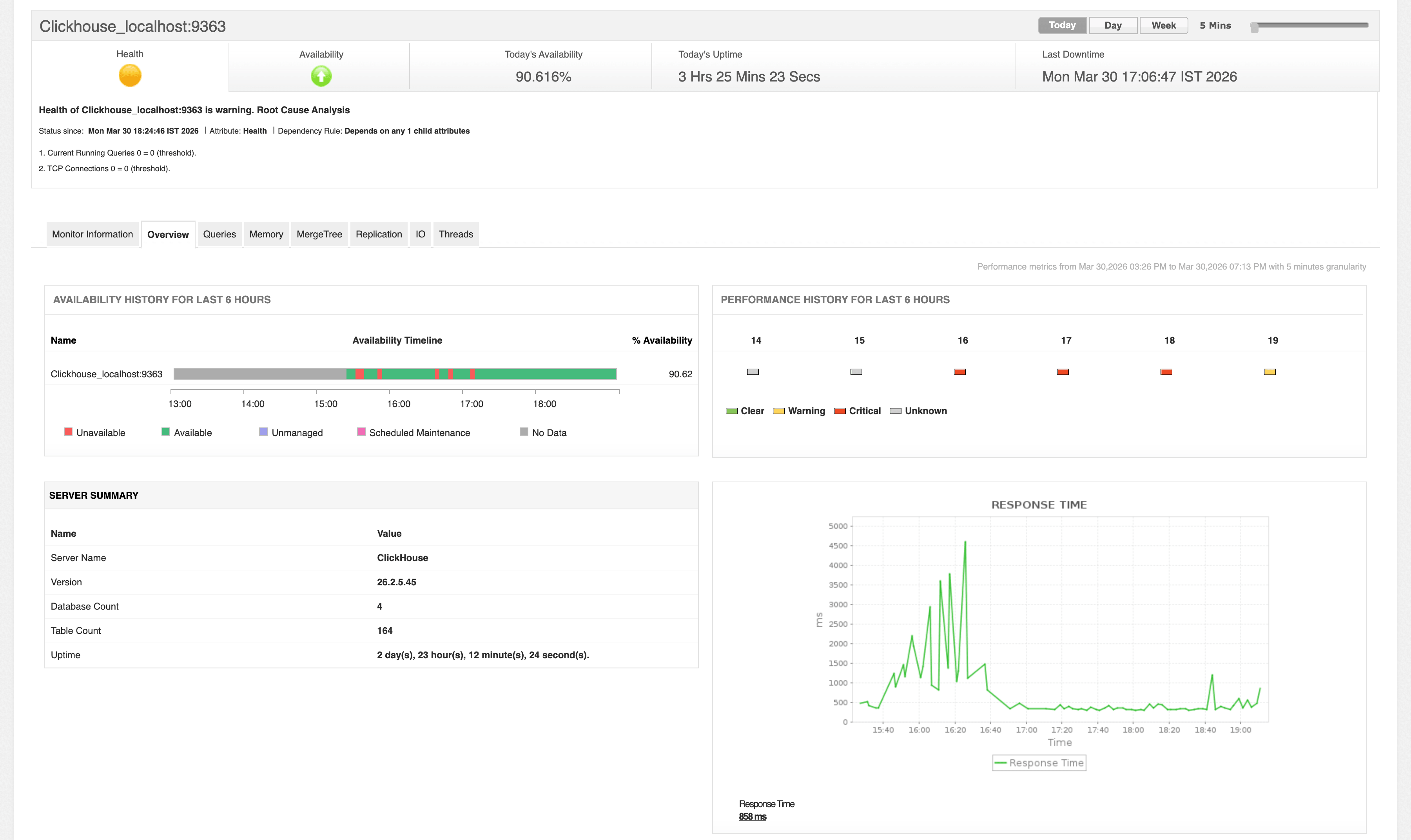Click the hour 17 critical status indicator
Screen dimensions: 1411x840
pos(1063,372)
